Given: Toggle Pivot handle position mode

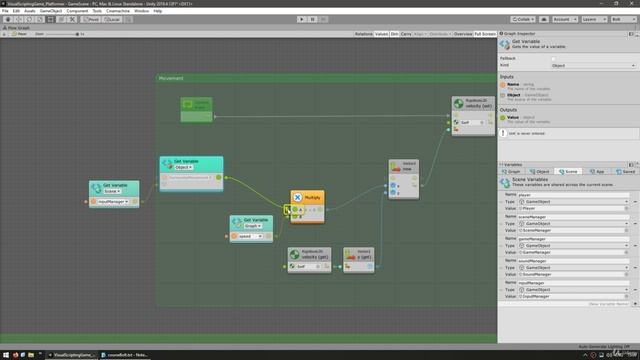Looking at the screenshot, I should pyautogui.click(x=91, y=19).
